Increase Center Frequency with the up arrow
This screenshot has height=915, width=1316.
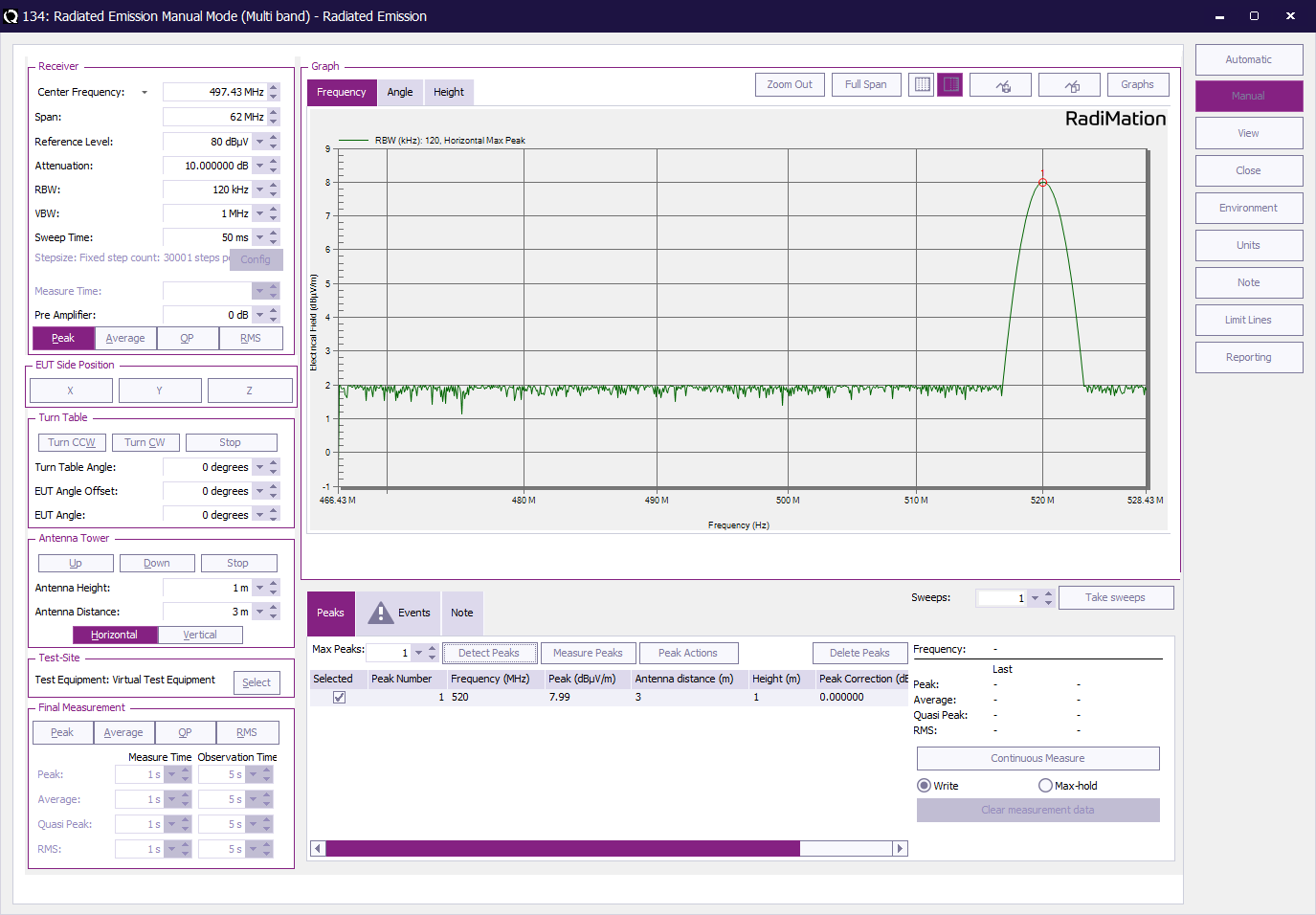click(x=274, y=88)
